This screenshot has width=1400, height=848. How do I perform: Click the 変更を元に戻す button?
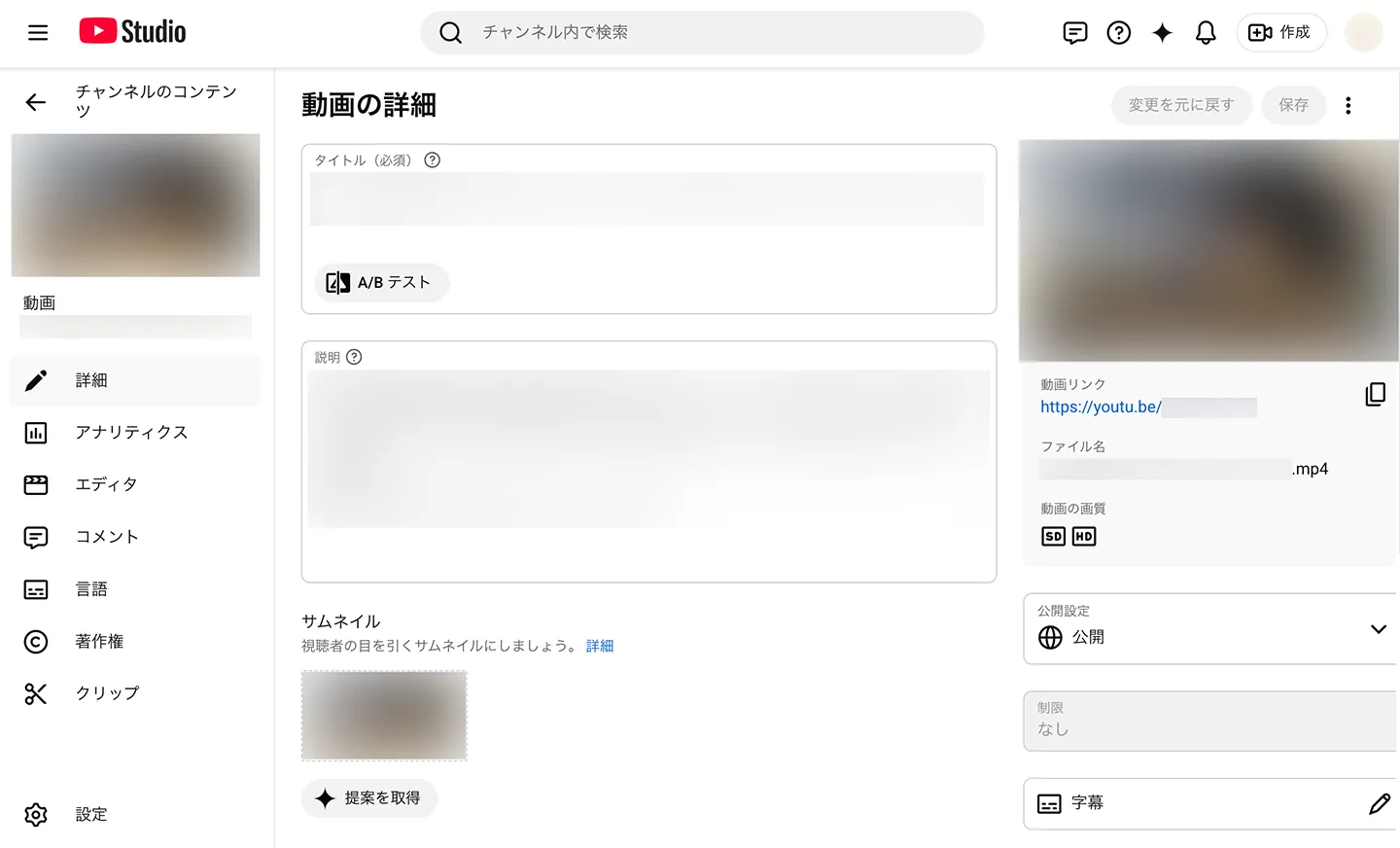[1181, 105]
